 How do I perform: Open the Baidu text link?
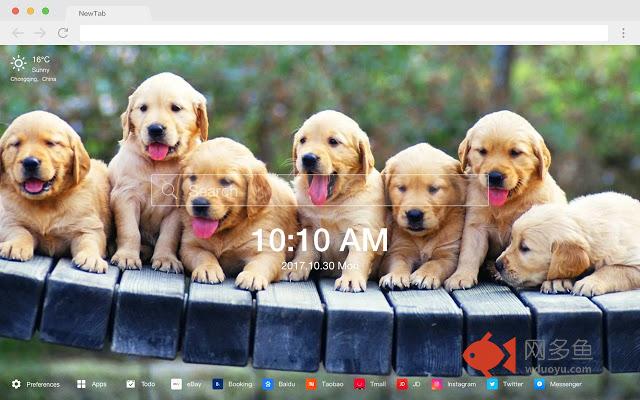point(287,384)
